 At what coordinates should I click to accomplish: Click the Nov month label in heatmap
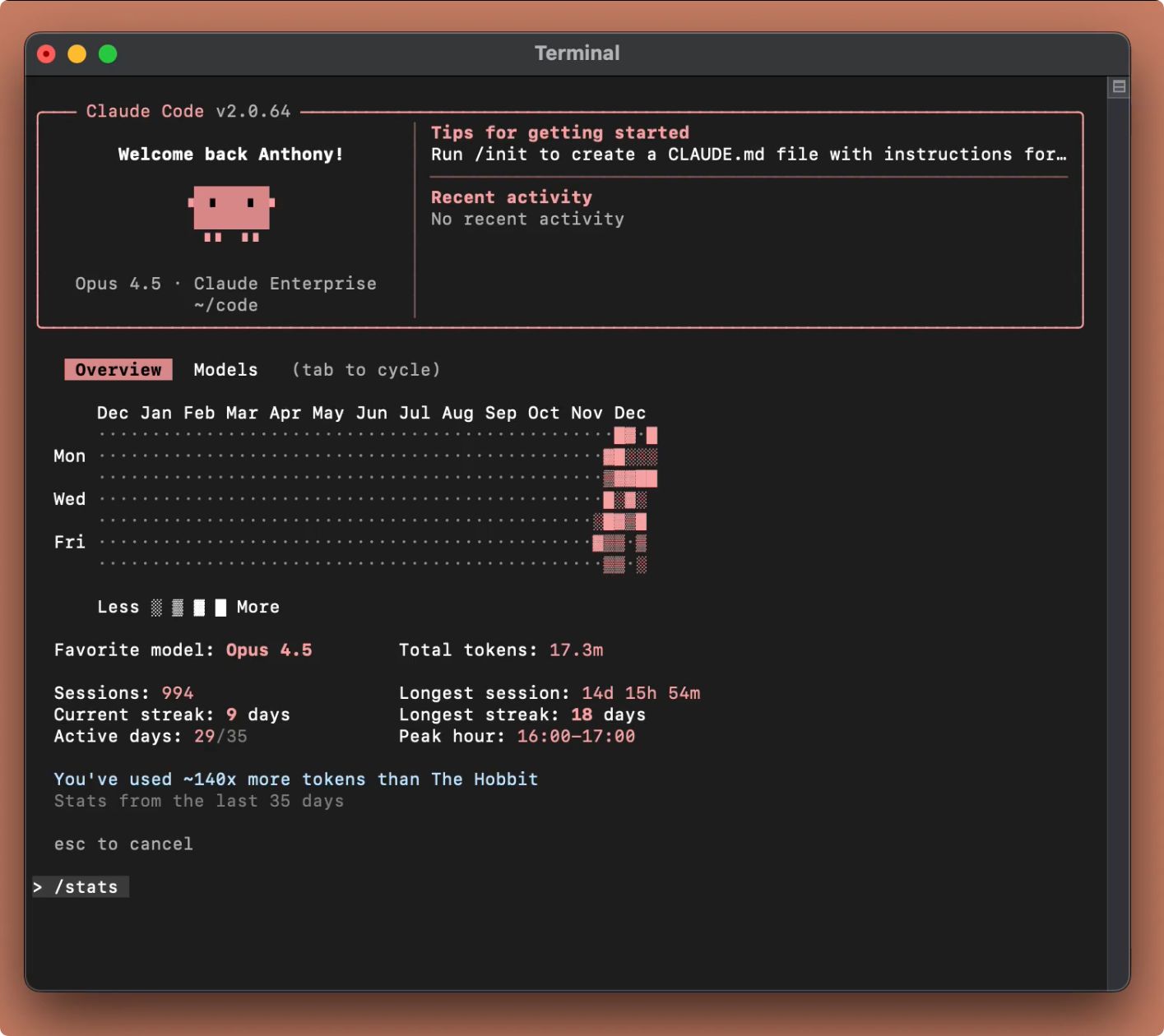pyautogui.click(x=587, y=413)
